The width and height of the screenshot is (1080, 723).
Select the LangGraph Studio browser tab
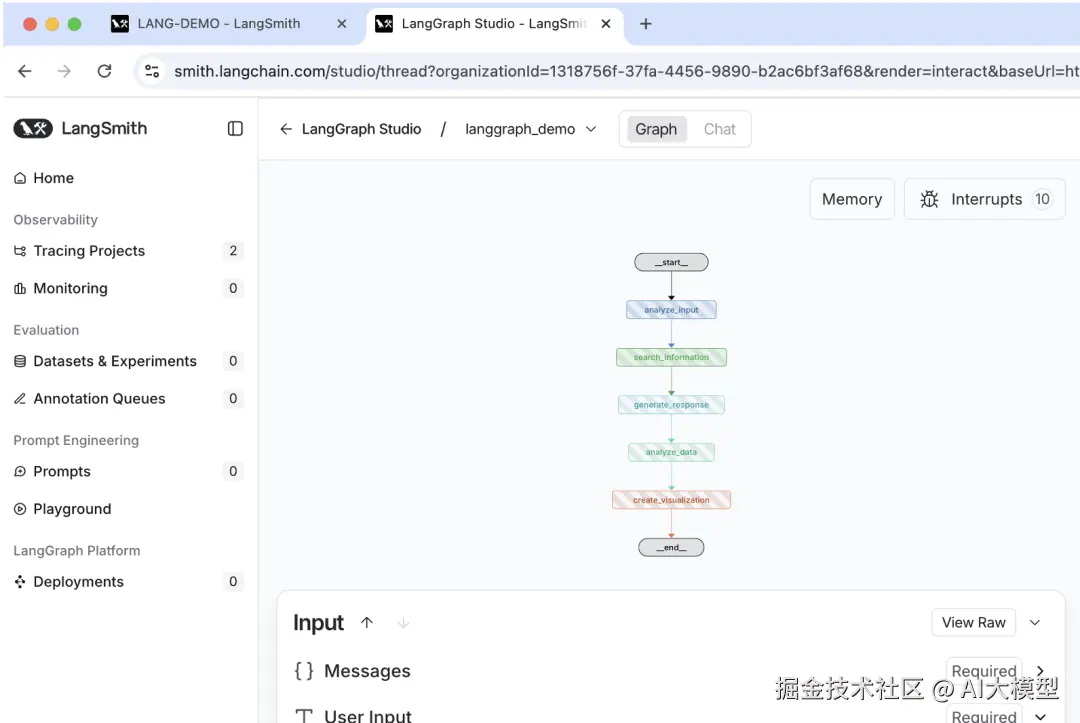(x=493, y=23)
